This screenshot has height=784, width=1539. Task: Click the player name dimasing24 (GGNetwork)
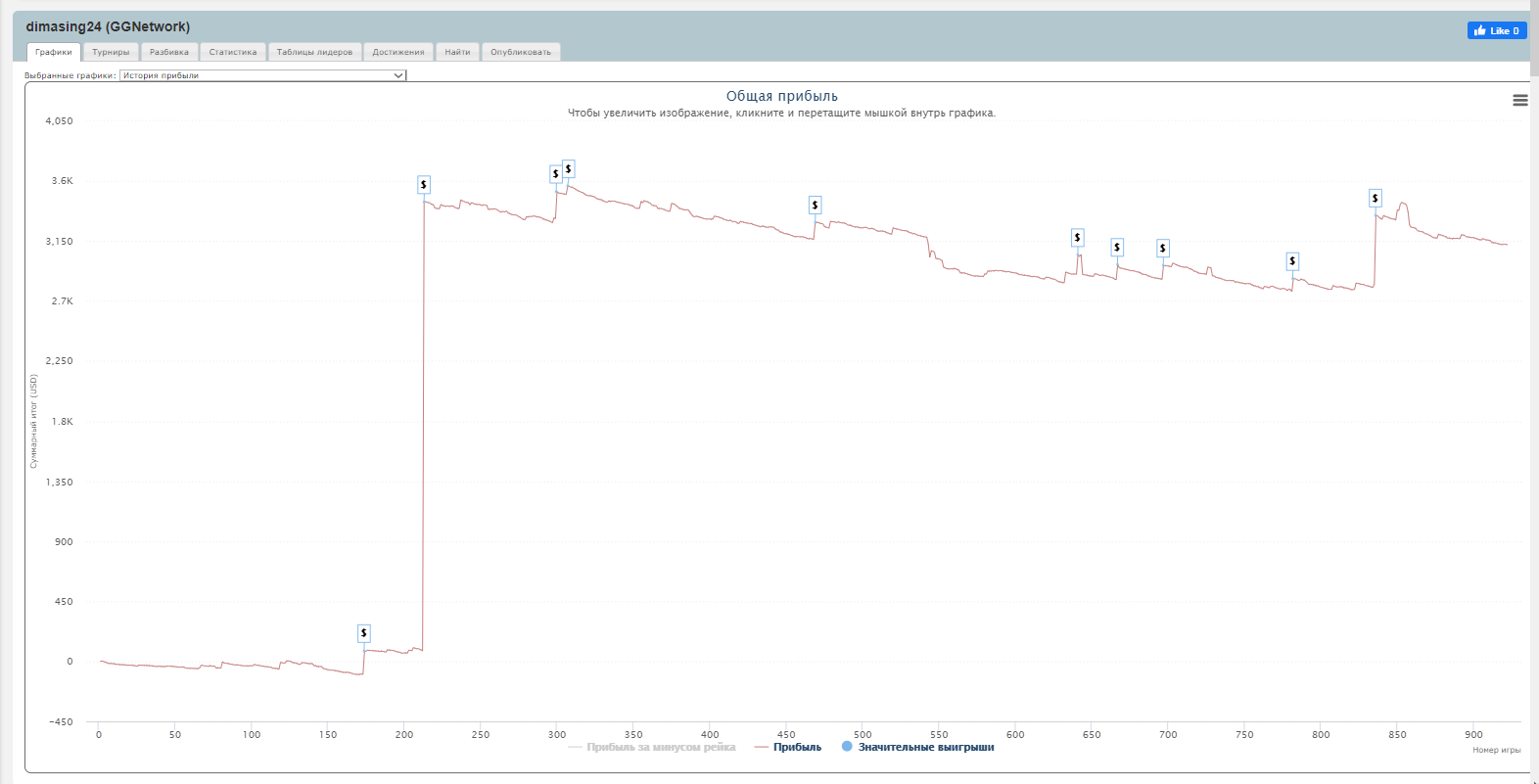tap(108, 26)
